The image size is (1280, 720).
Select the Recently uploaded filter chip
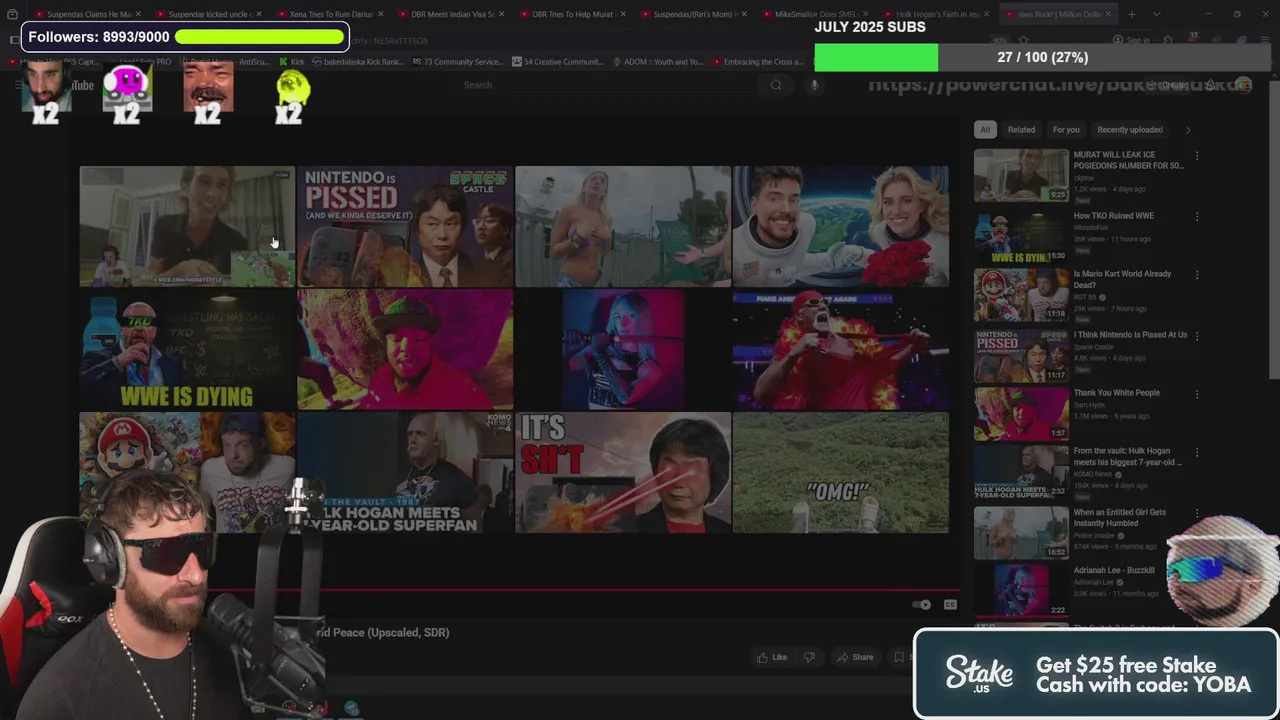tap(1130, 130)
